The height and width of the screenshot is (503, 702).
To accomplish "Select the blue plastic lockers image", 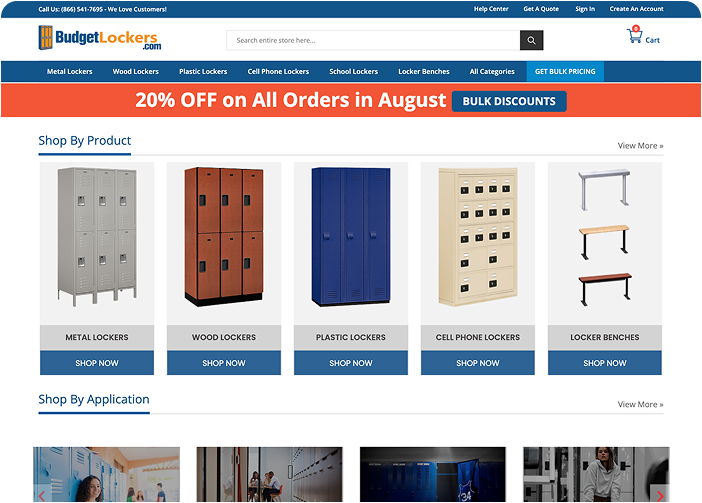I will click(x=351, y=237).
